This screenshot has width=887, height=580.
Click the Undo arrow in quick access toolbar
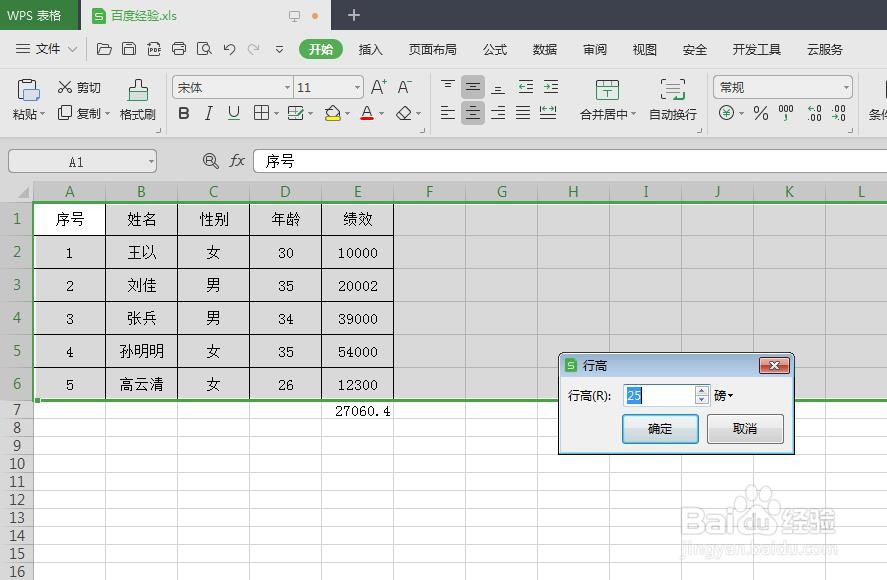pos(229,49)
